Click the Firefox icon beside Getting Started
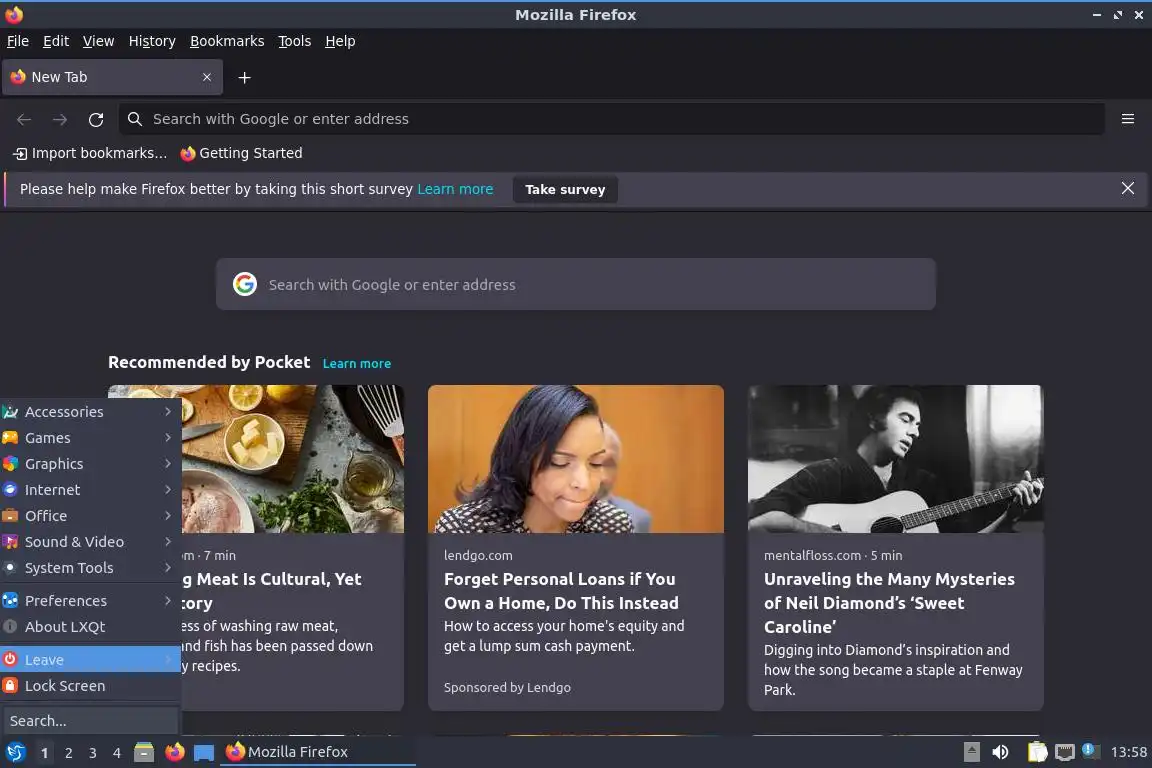The image size is (1152, 768). point(188,153)
